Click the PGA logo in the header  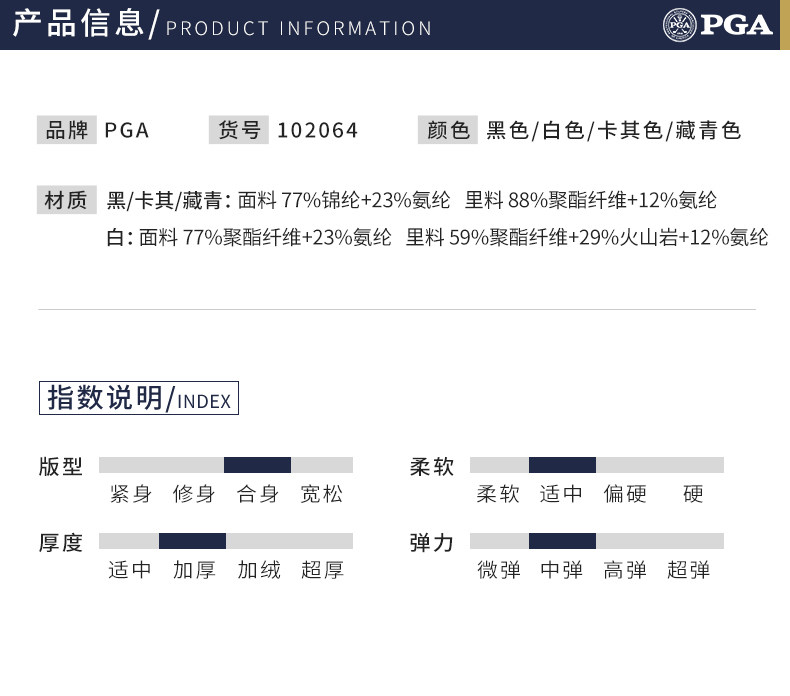tap(718, 23)
